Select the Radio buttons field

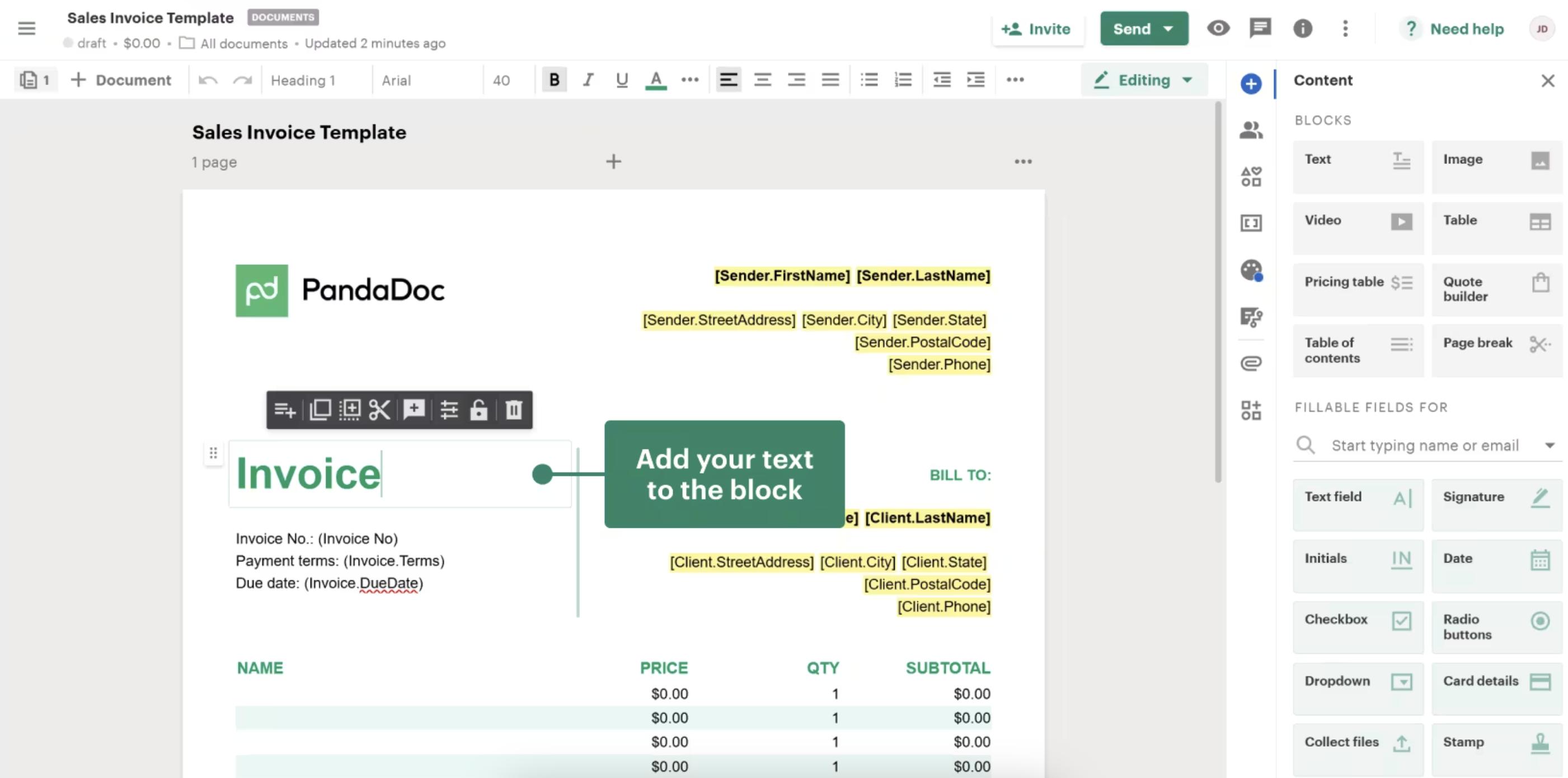pyautogui.click(x=1497, y=627)
